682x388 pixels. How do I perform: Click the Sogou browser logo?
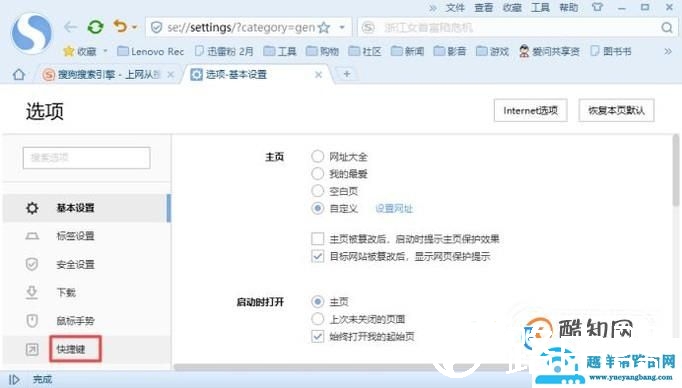click(x=31, y=33)
